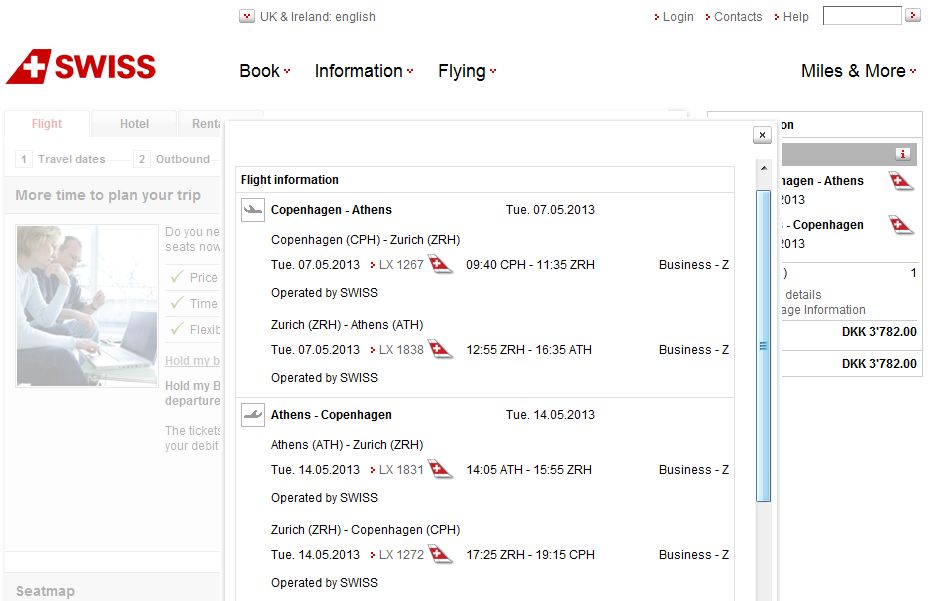Switch to the Flight tab
The height and width of the screenshot is (601, 928).
47,124
